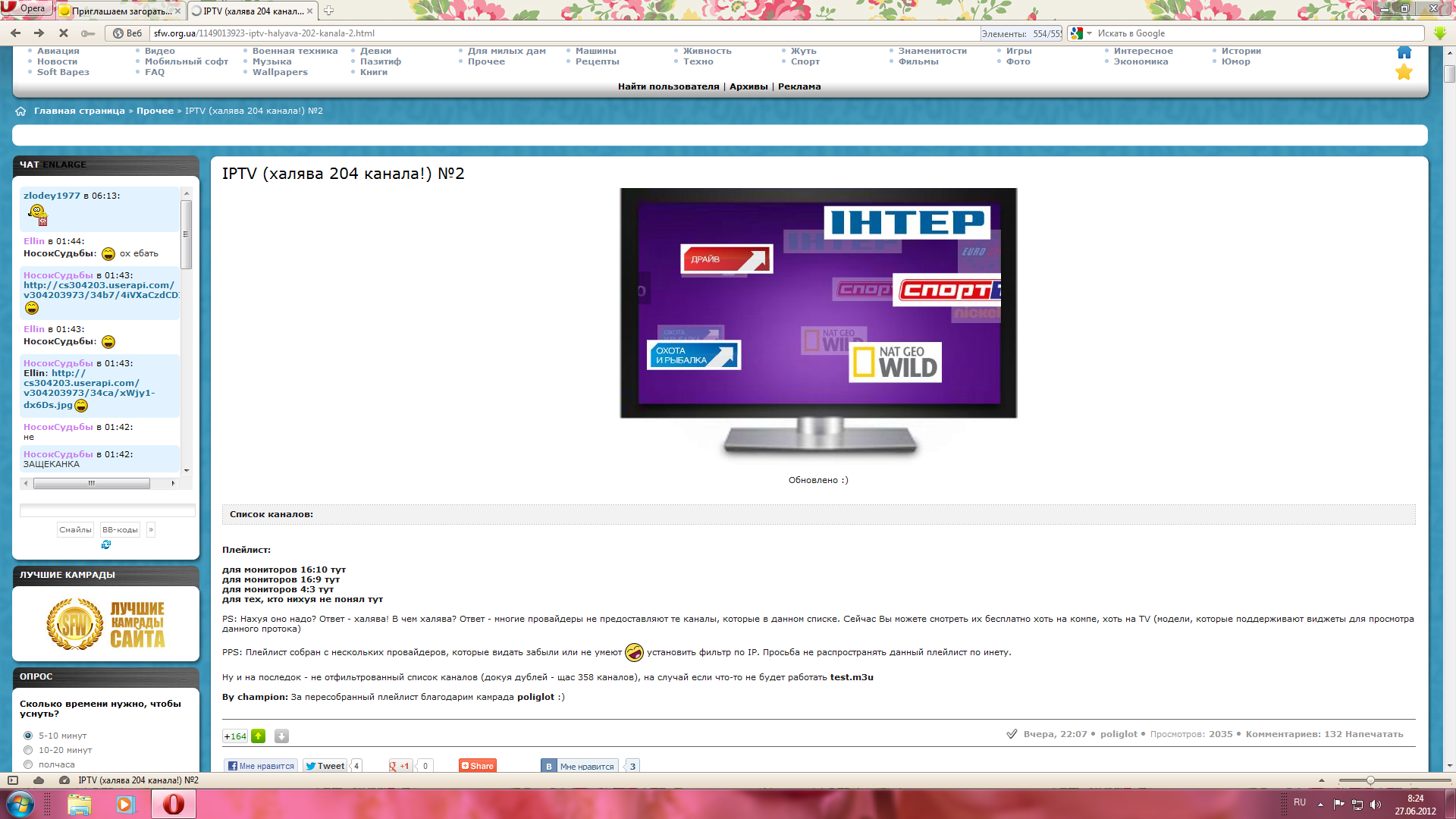Viewport: 1456px width, 819px height.
Task: Open the Книги category link
Action: click(374, 72)
